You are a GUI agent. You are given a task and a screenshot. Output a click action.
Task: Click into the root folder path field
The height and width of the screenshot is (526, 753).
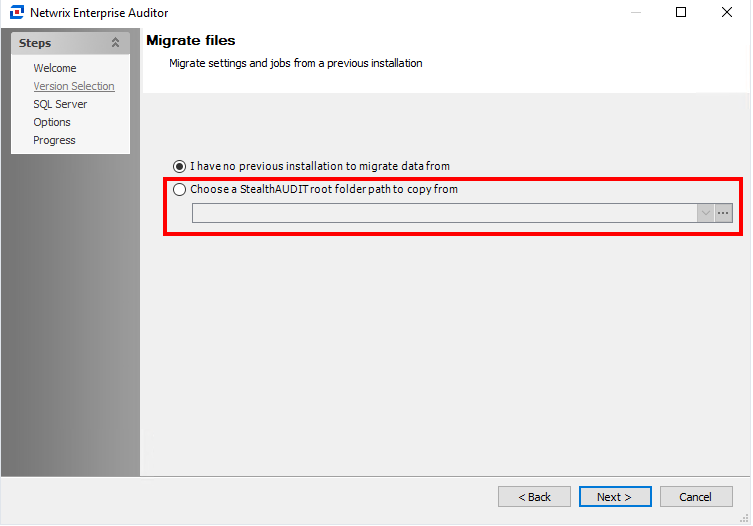444,213
